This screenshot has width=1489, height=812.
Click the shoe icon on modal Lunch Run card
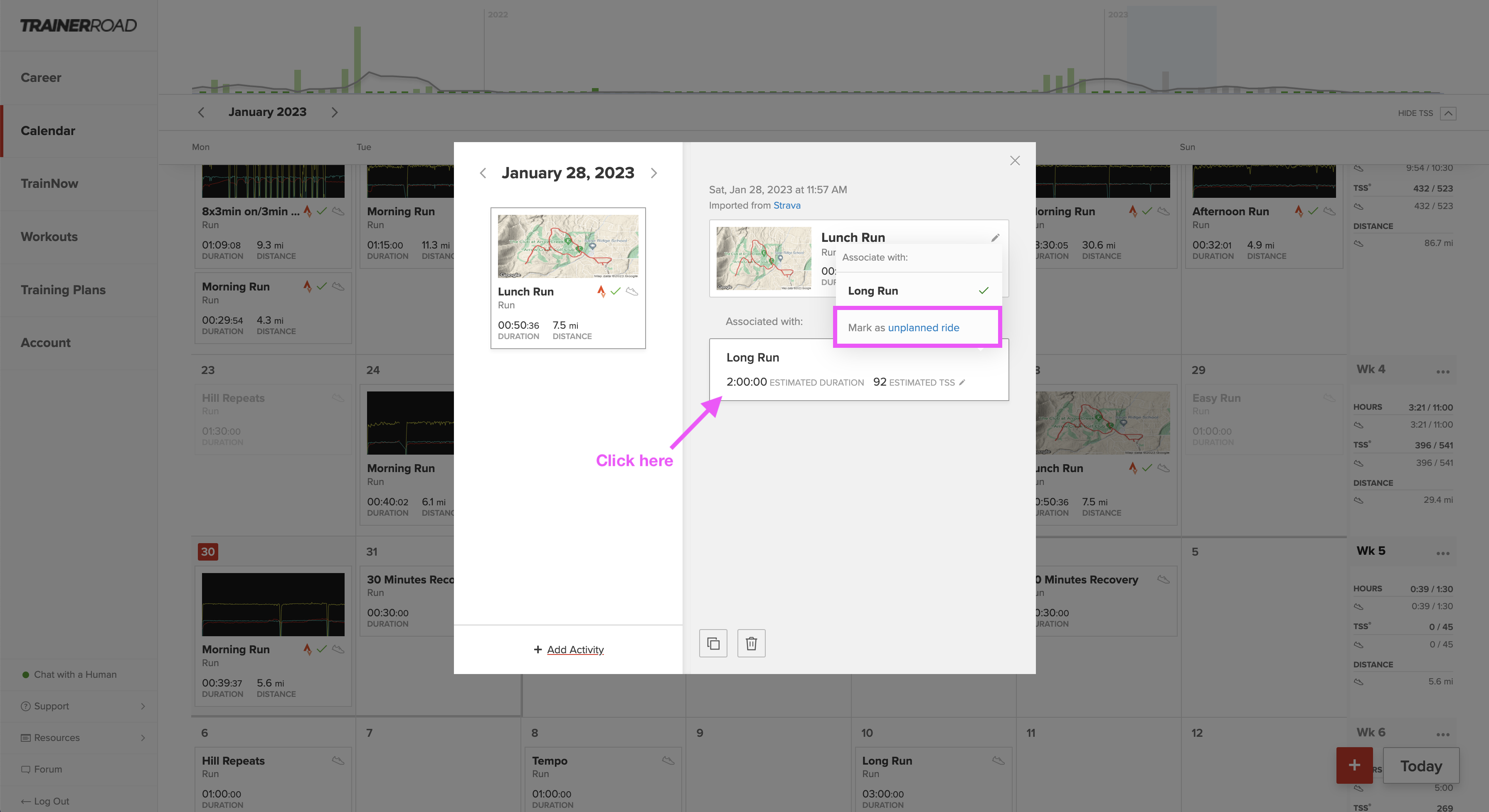(632, 291)
